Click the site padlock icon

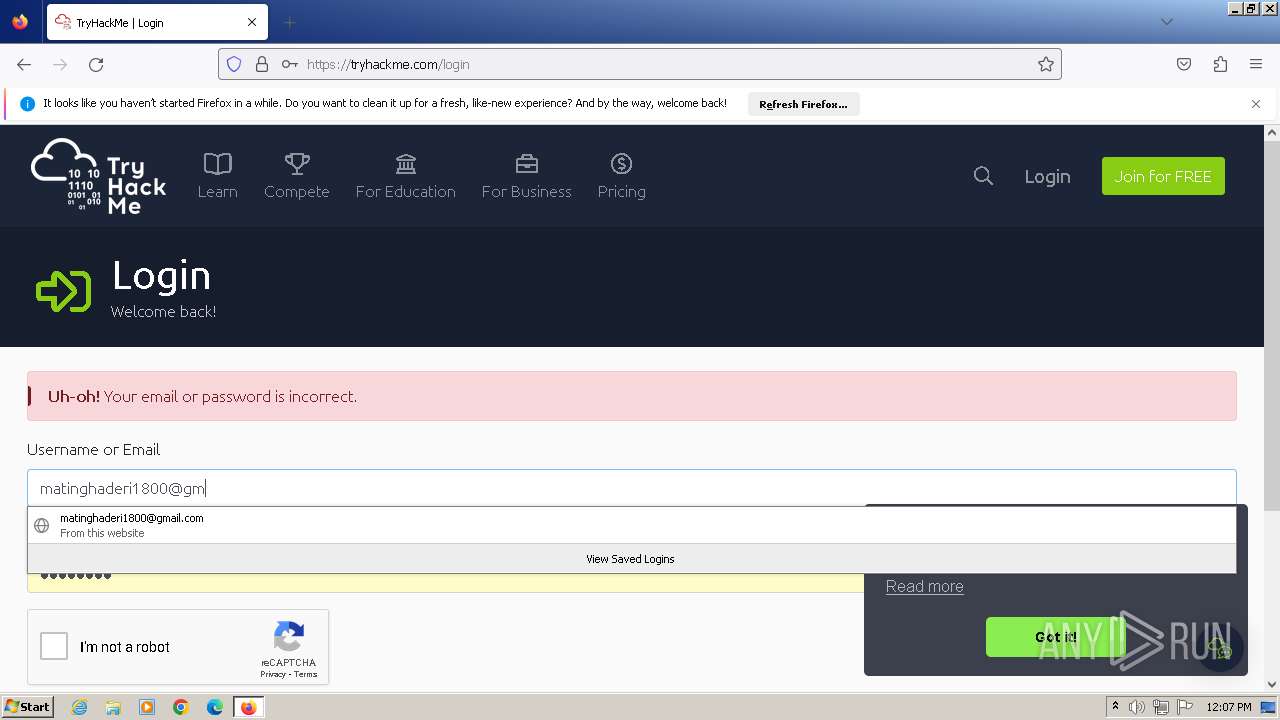[x=262, y=64]
